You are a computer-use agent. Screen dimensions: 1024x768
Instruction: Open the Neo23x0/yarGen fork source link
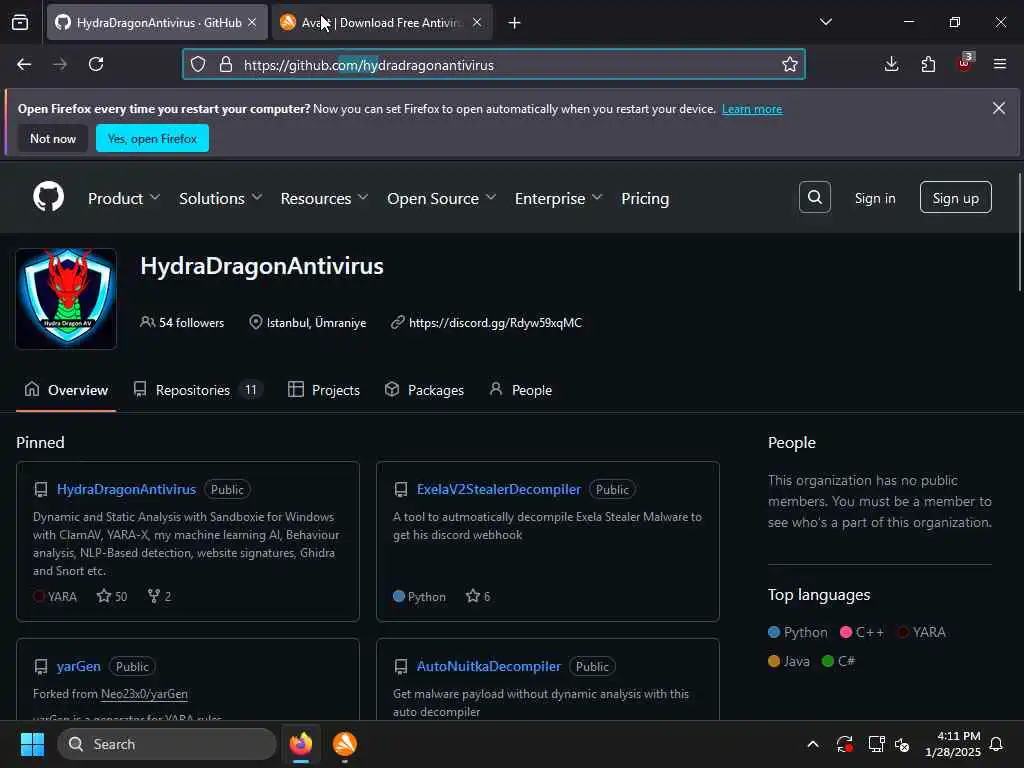144,694
